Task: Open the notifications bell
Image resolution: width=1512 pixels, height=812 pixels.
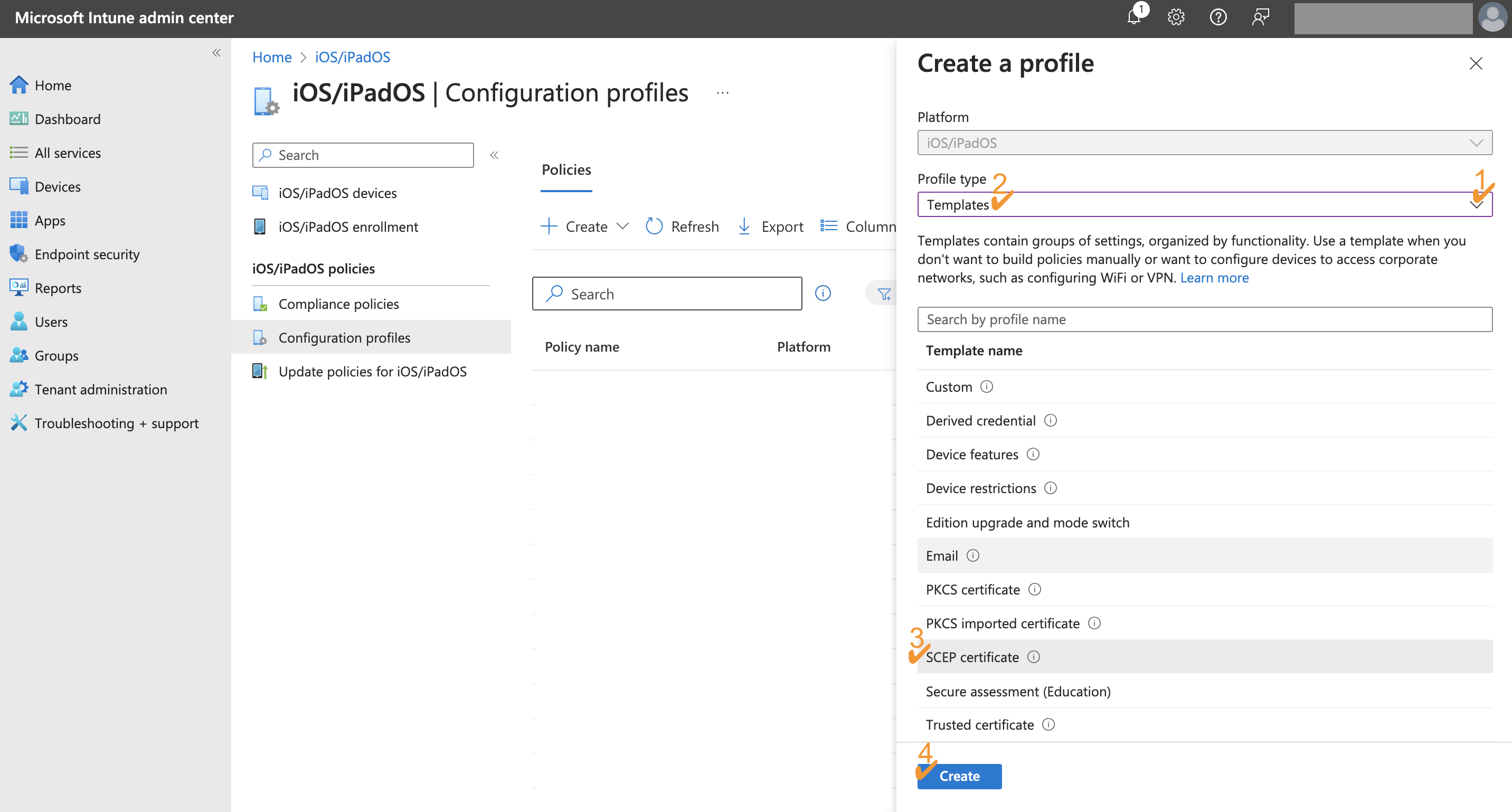Action: click(1134, 17)
